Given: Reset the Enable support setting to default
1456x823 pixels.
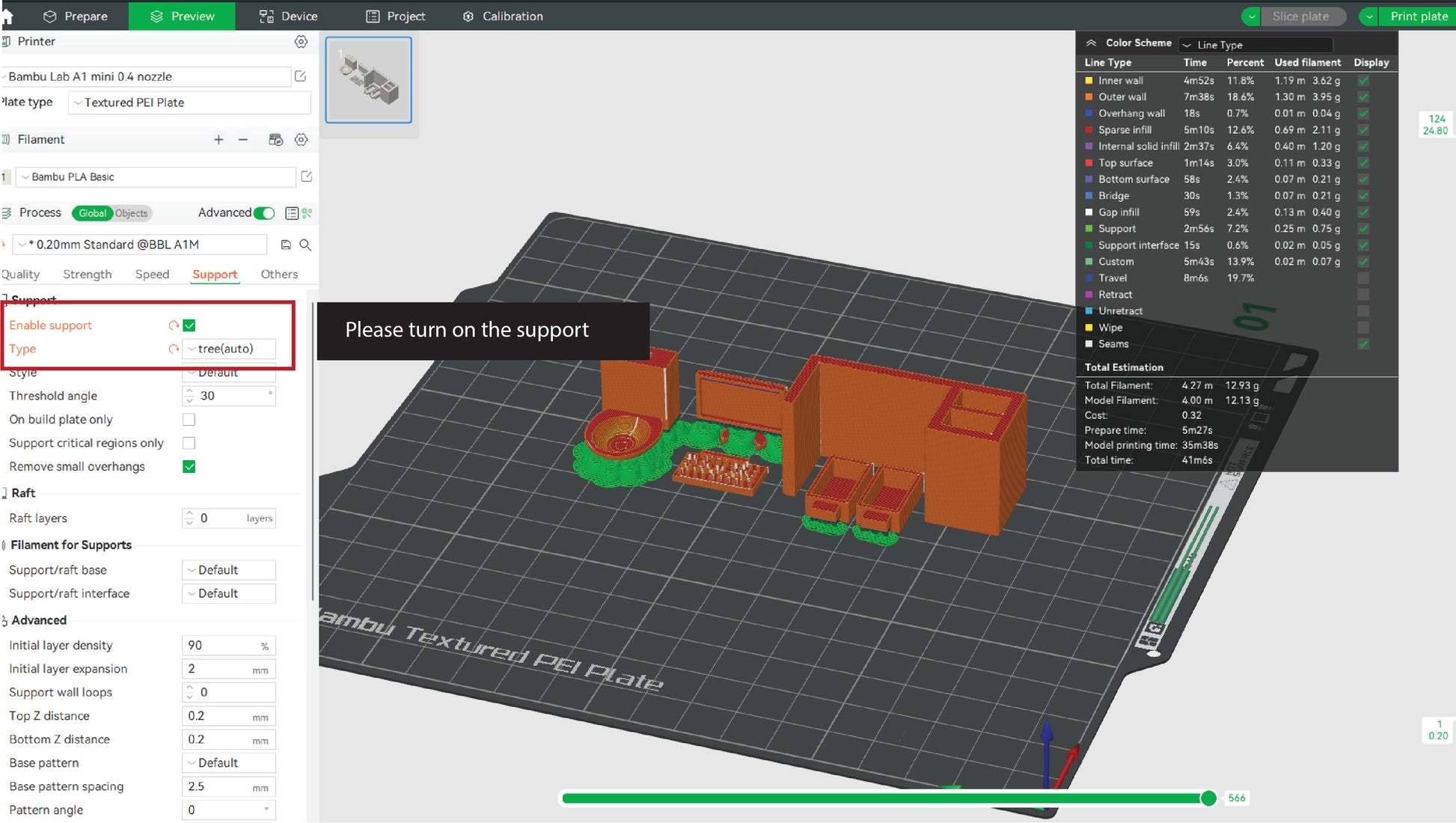Looking at the screenshot, I should 173,325.
